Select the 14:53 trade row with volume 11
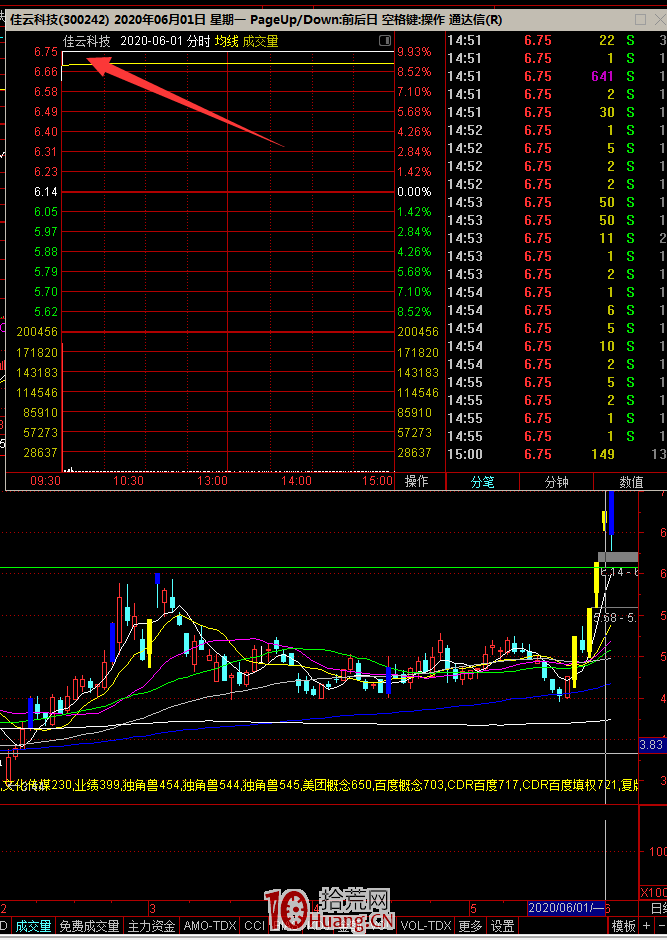Screen dimensions: 667x940 coord(556,238)
